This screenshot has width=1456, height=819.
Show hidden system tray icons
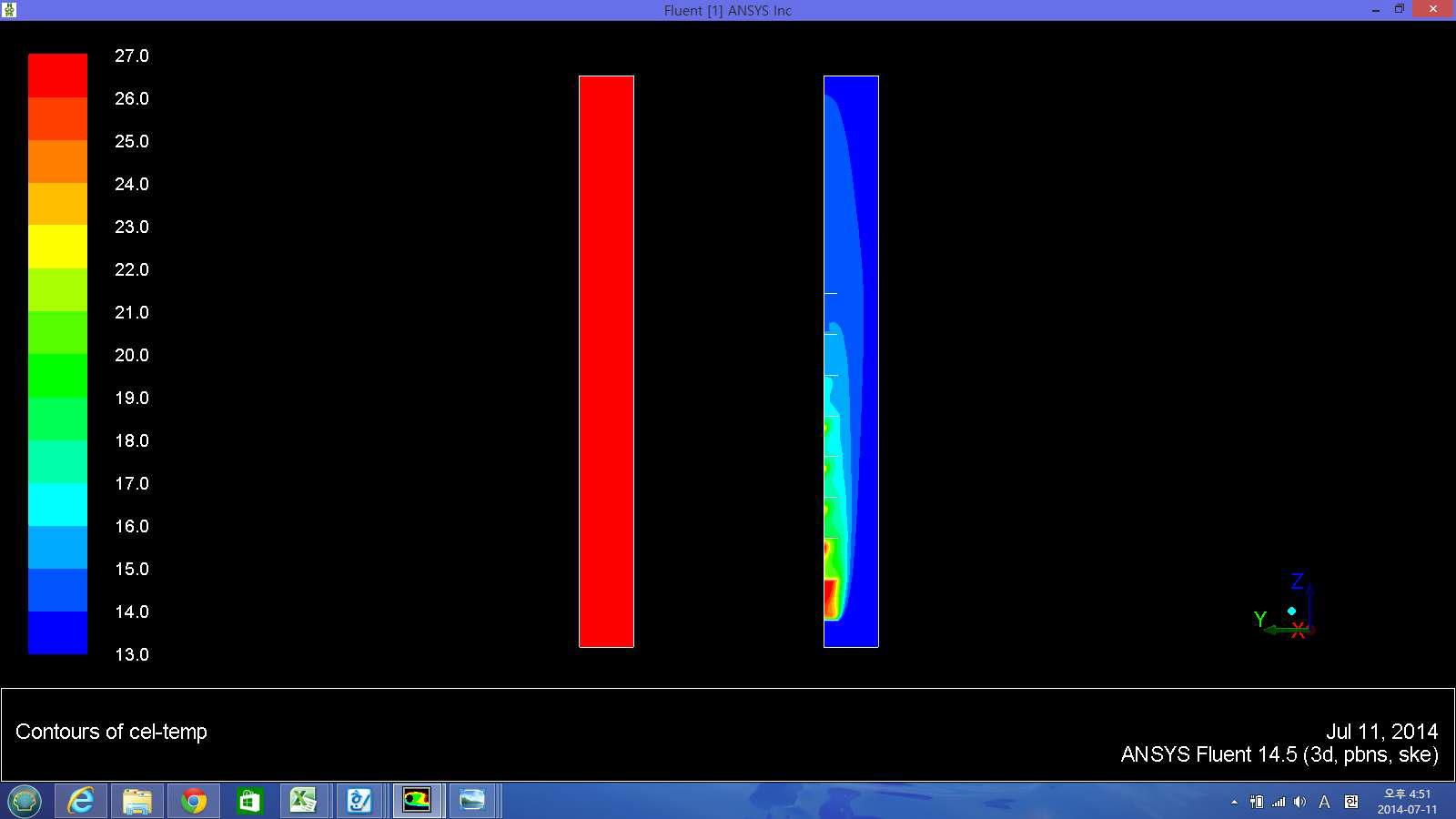(x=1234, y=802)
